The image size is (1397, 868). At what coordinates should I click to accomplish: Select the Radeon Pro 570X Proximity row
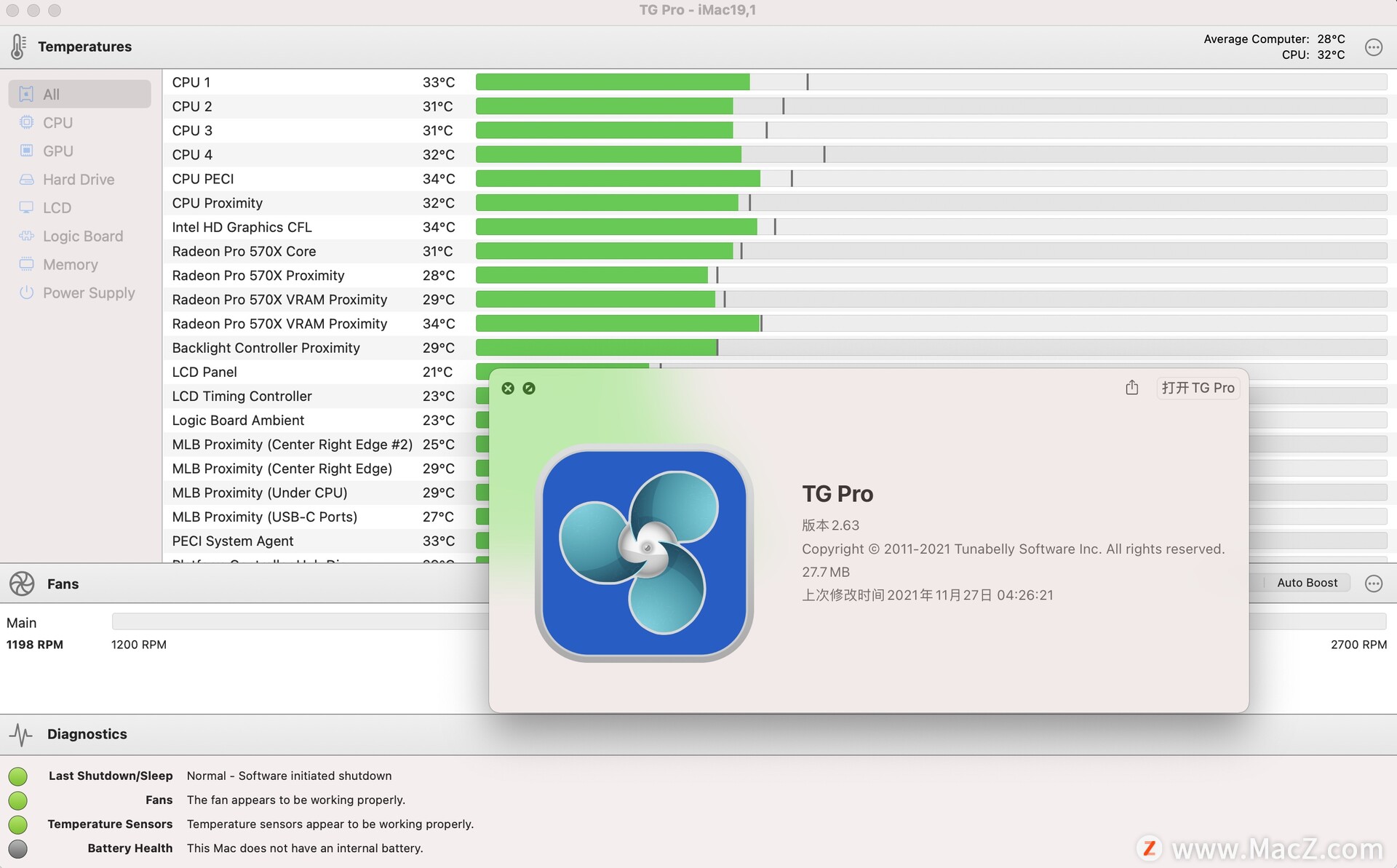(x=779, y=275)
